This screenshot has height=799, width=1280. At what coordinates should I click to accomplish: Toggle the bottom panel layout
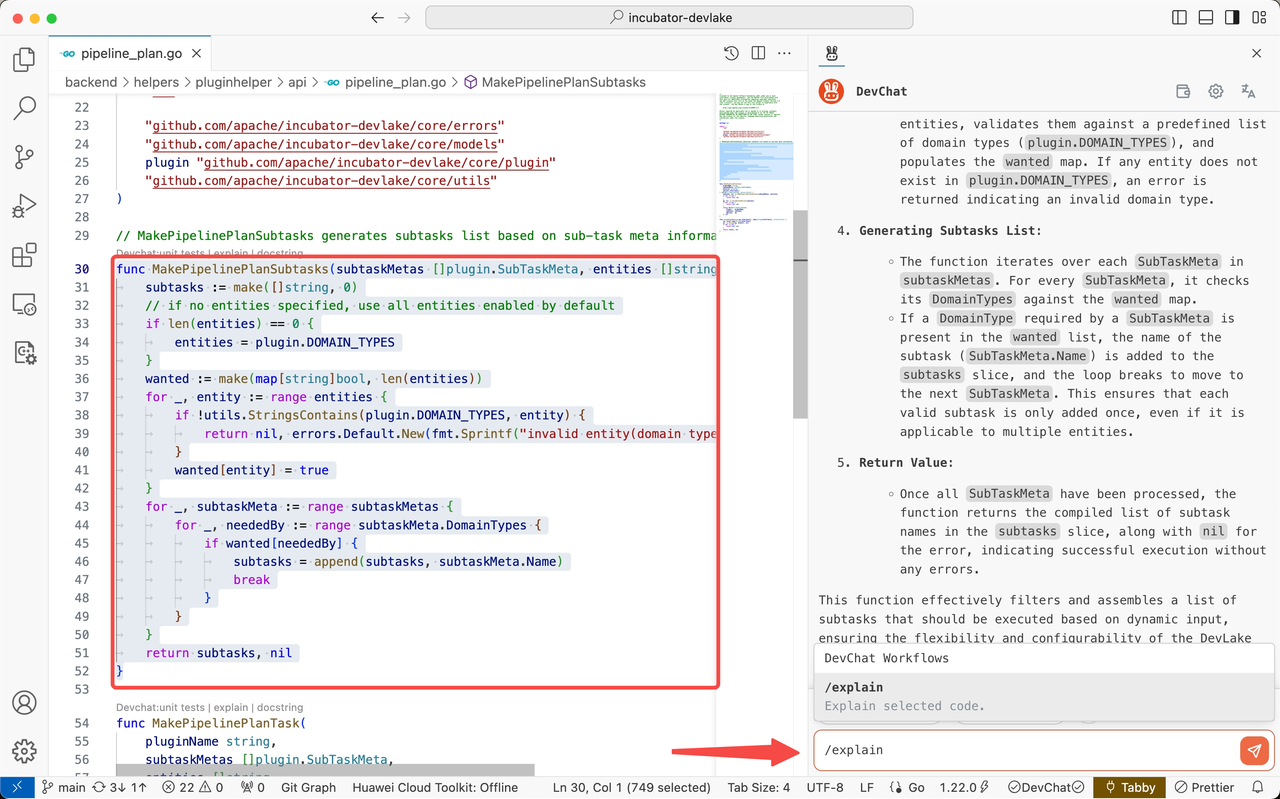[1206, 18]
